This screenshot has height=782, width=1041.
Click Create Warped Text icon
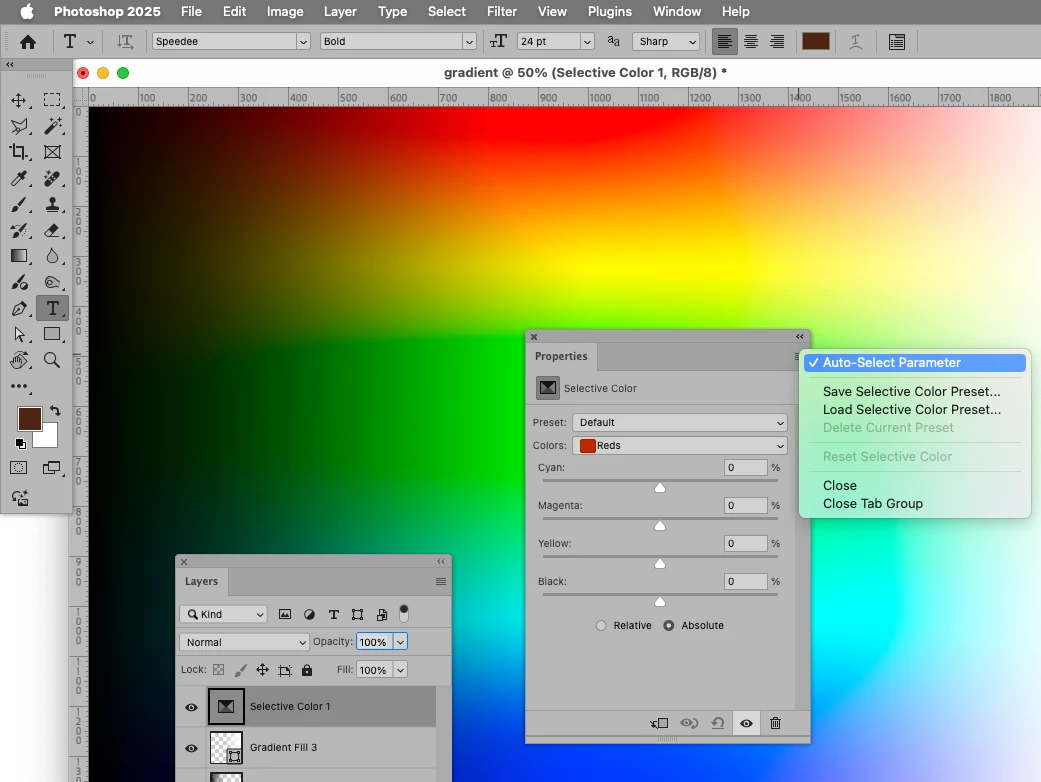pyautogui.click(x=856, y=42)
